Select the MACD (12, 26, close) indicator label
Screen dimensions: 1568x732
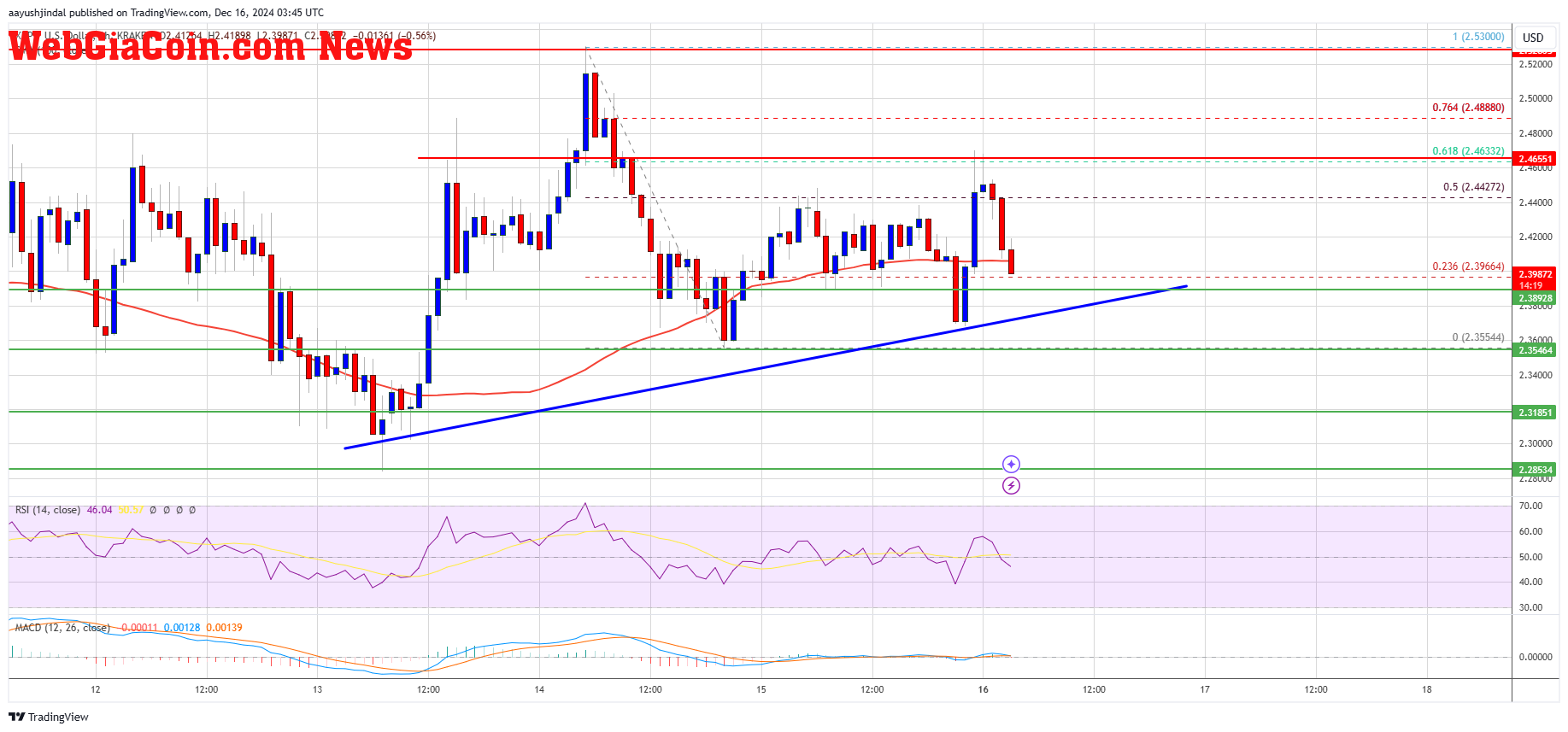click(62, 628)
